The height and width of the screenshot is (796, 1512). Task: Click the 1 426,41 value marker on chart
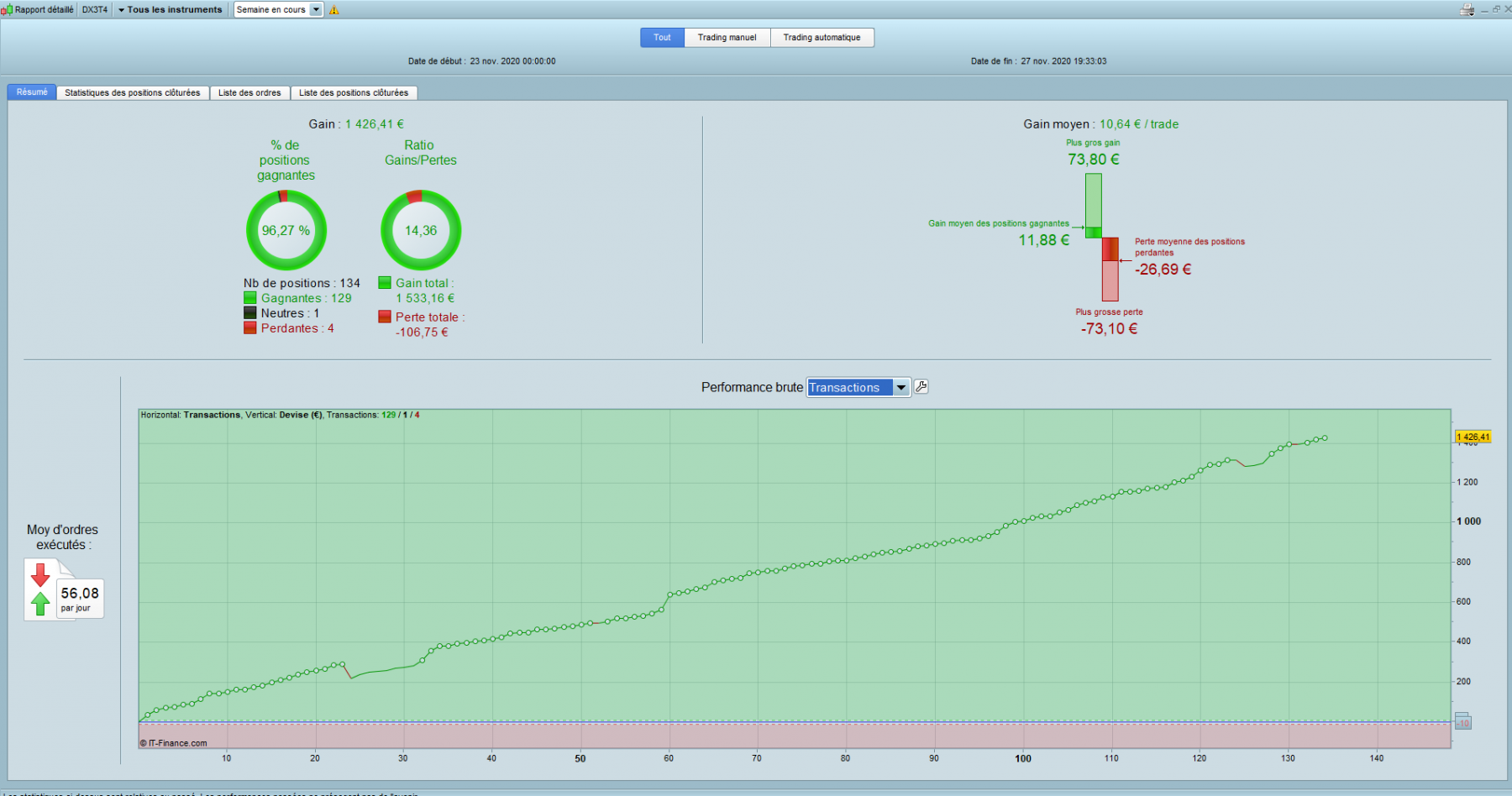(x=1473, y=437)
